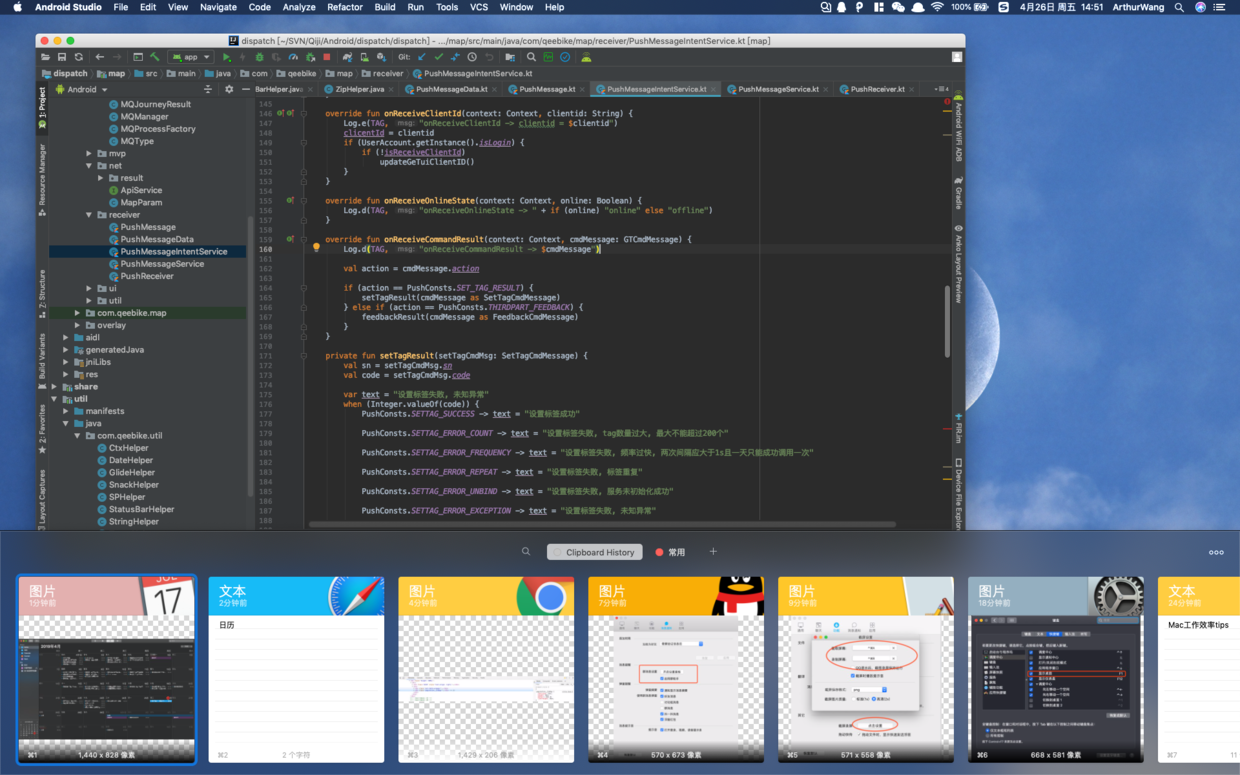
Task: Select the 常用 list with red dot
Action: [x=671, y=552]
